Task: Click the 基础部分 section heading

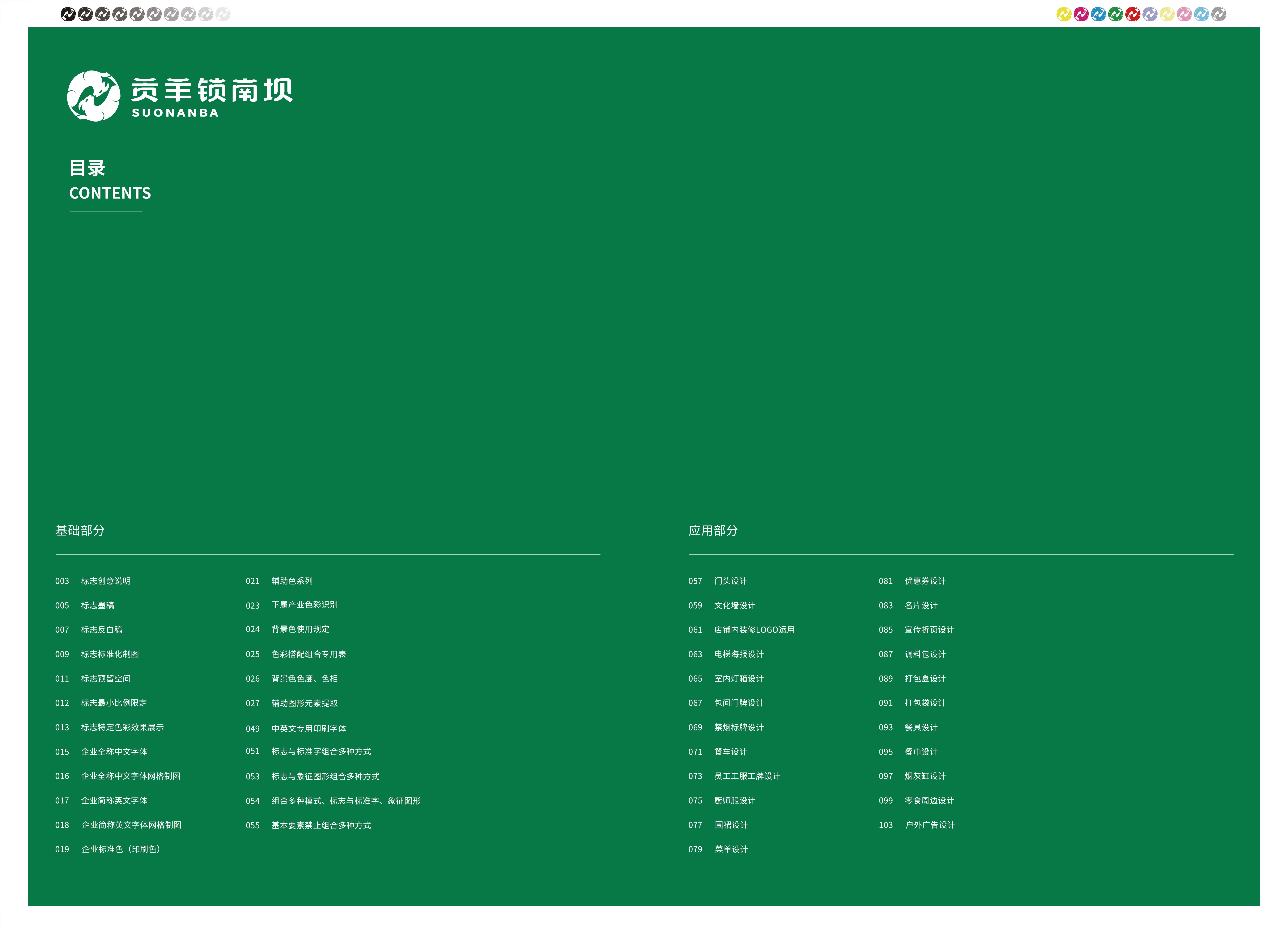Action: (x=80, y=530)
